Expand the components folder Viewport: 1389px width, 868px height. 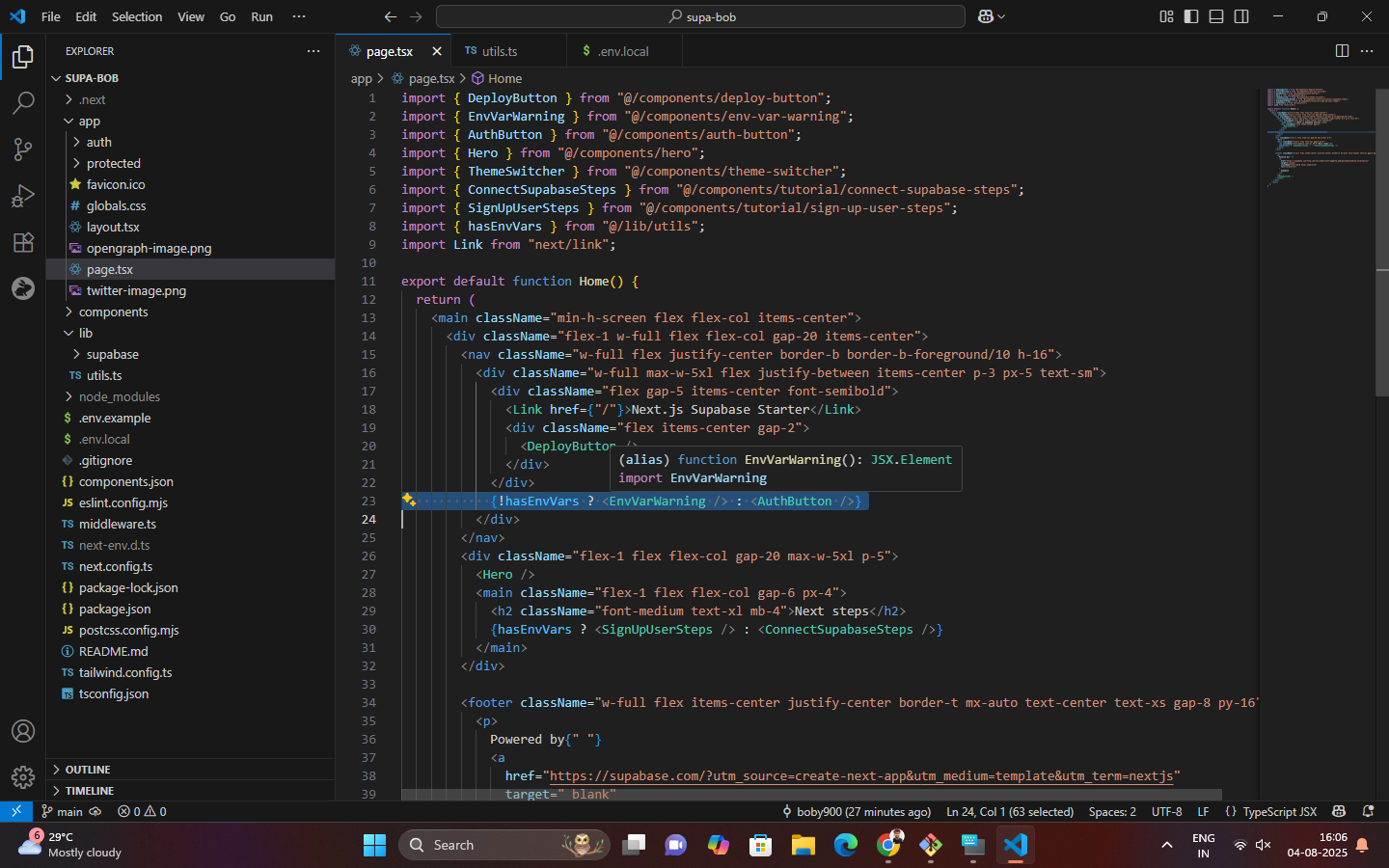point(191,312)
